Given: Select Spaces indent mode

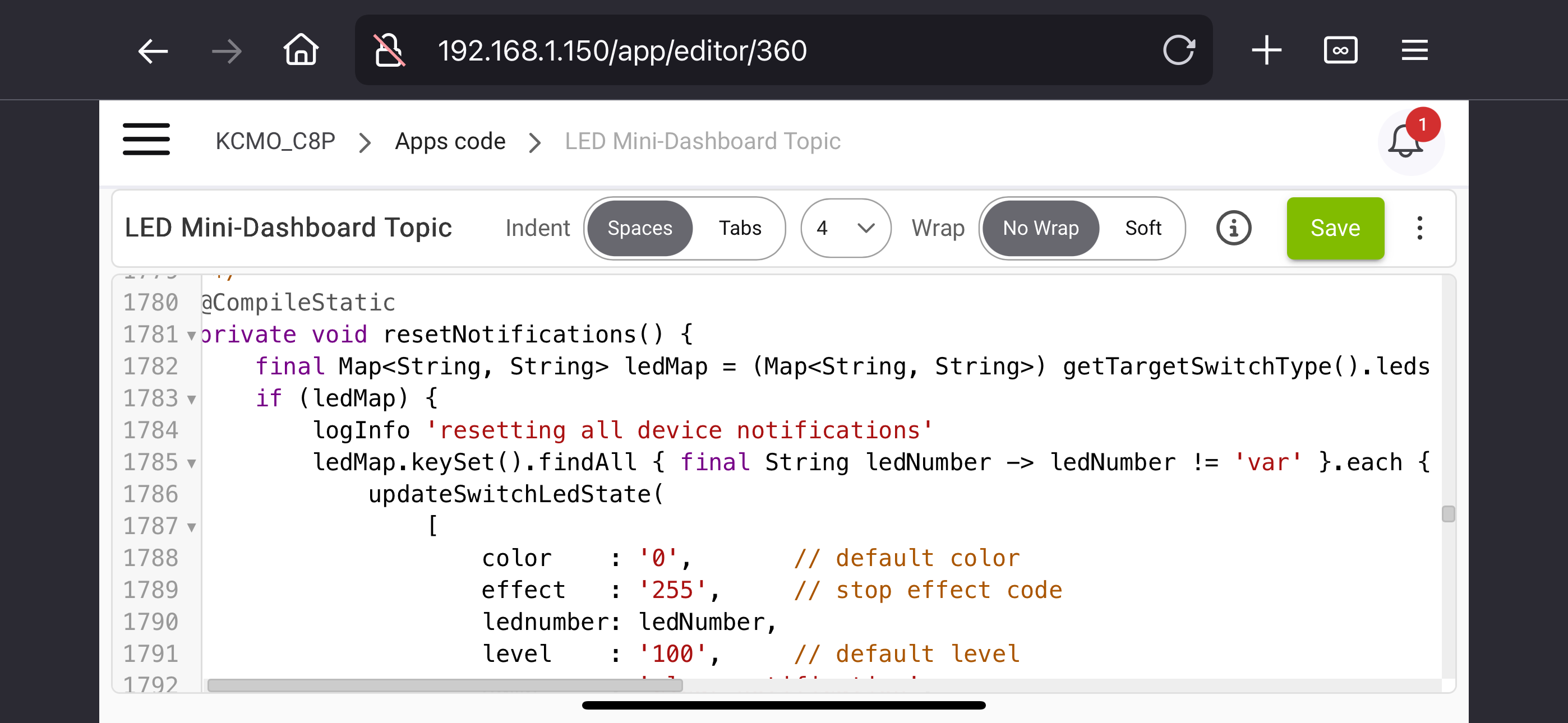Looking at the screenshot, I should 639,228.
